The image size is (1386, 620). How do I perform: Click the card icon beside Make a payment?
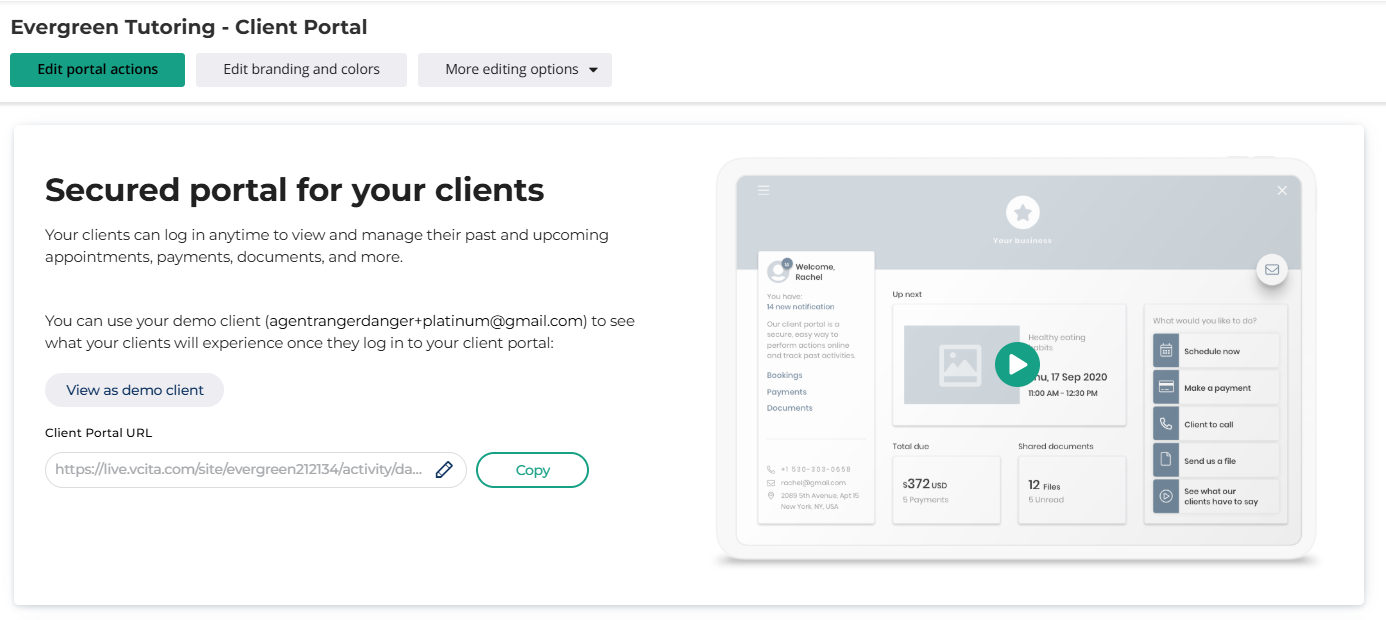coord(1165,387)
